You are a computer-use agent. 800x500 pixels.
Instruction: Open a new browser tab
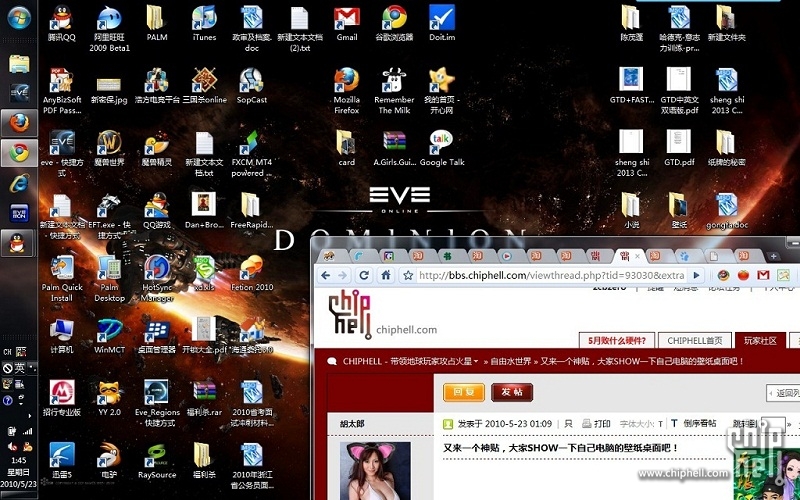773,256
